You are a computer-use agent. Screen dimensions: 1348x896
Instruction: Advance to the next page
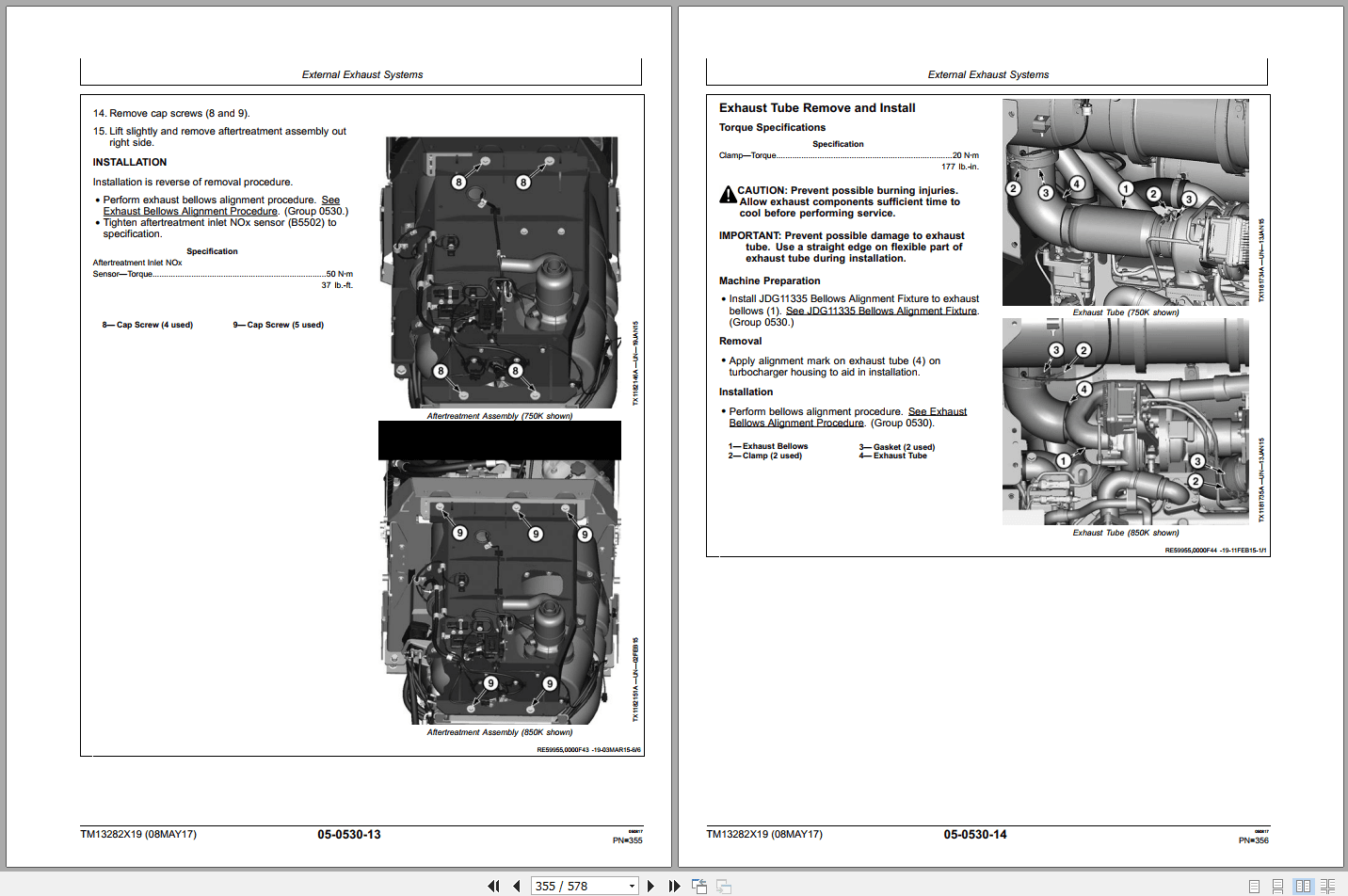coord(651,886)
